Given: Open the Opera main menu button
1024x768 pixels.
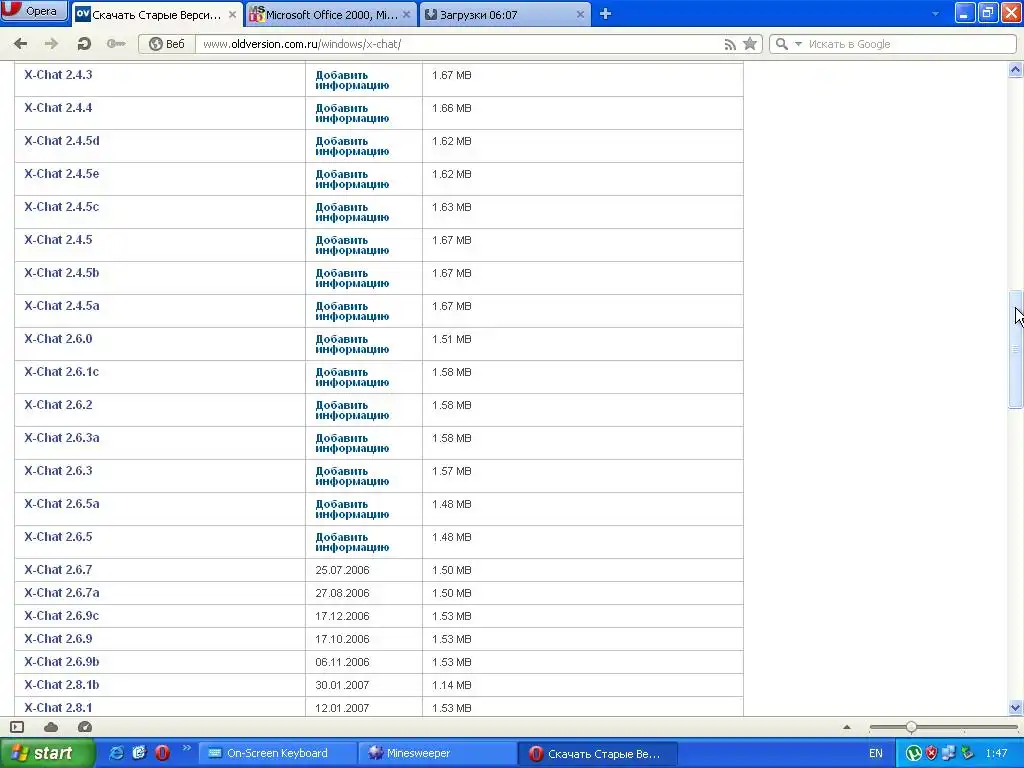Looking at the screenshot, I should click(x=34, y=10).
